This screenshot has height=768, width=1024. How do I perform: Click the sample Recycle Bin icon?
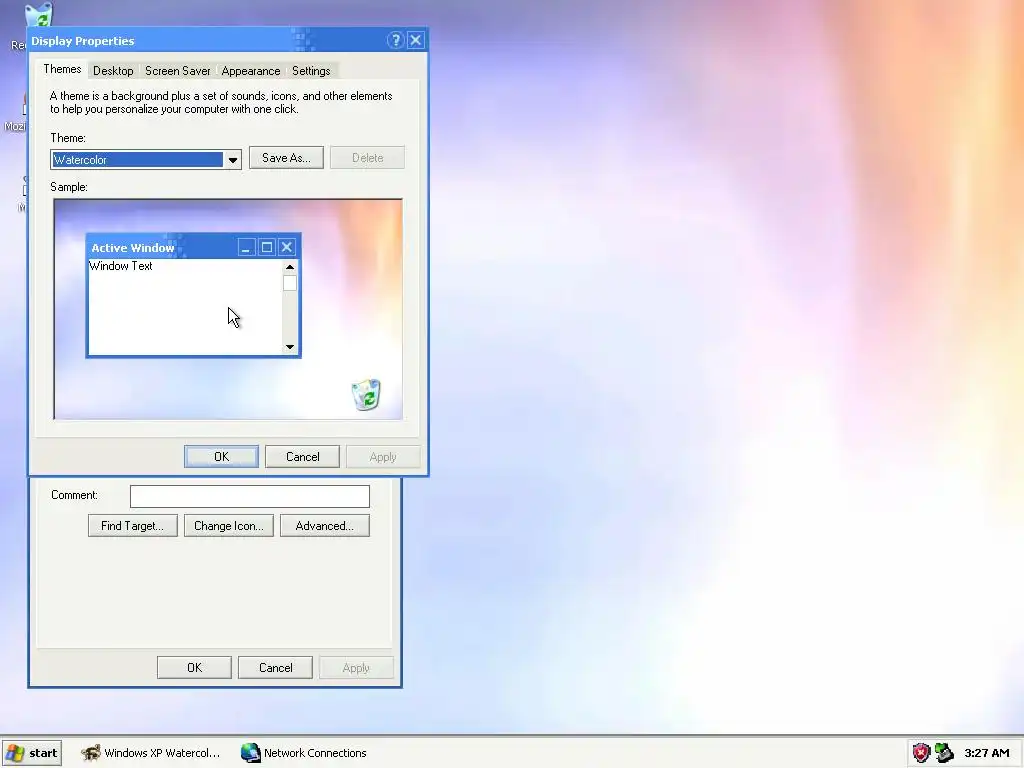(x=366, y=394)
